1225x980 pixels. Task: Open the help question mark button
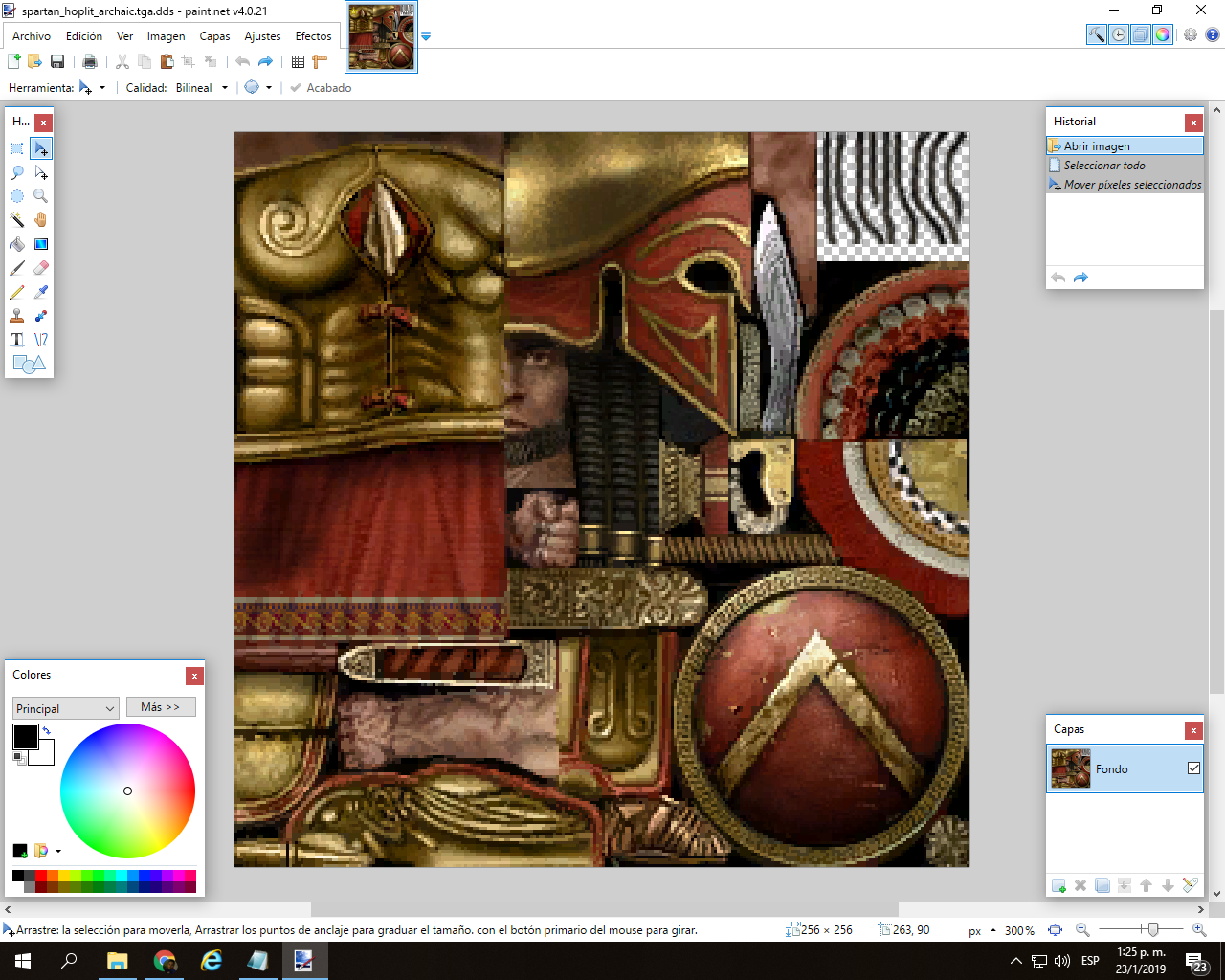pos(1212,34)
